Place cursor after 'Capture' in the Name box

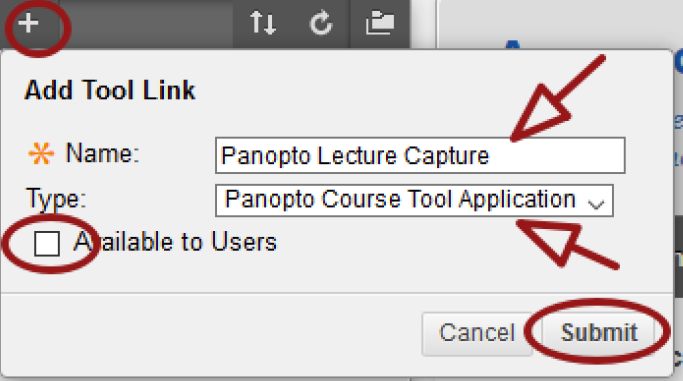[x=491, y=156]
